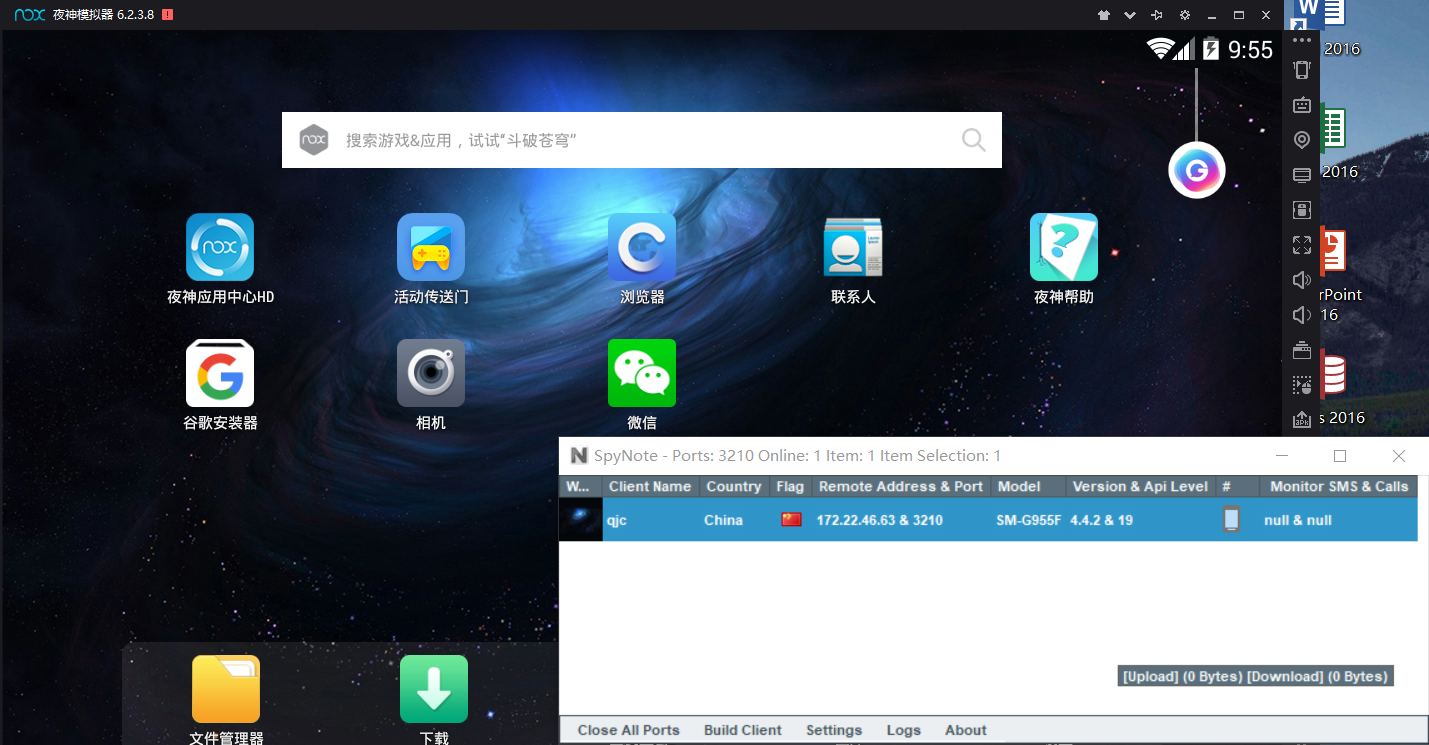Click the "China" country cell
1429x745 pixels.
(x=723, y=520)
